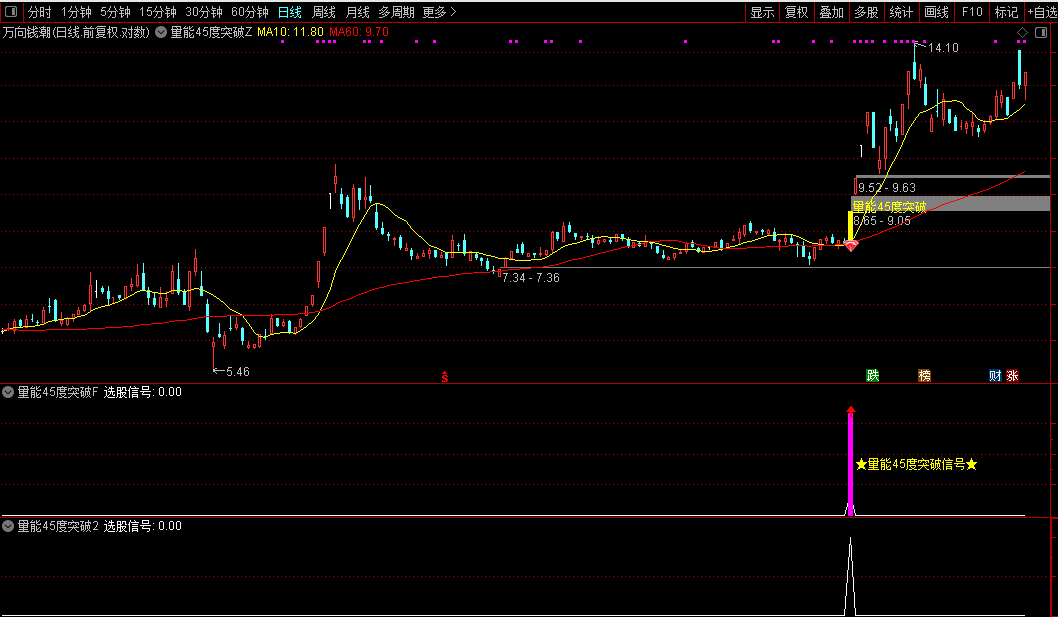Click the 8.65 - 9.05 gap label
1058x617 pixels.
(x=882, y=221)
